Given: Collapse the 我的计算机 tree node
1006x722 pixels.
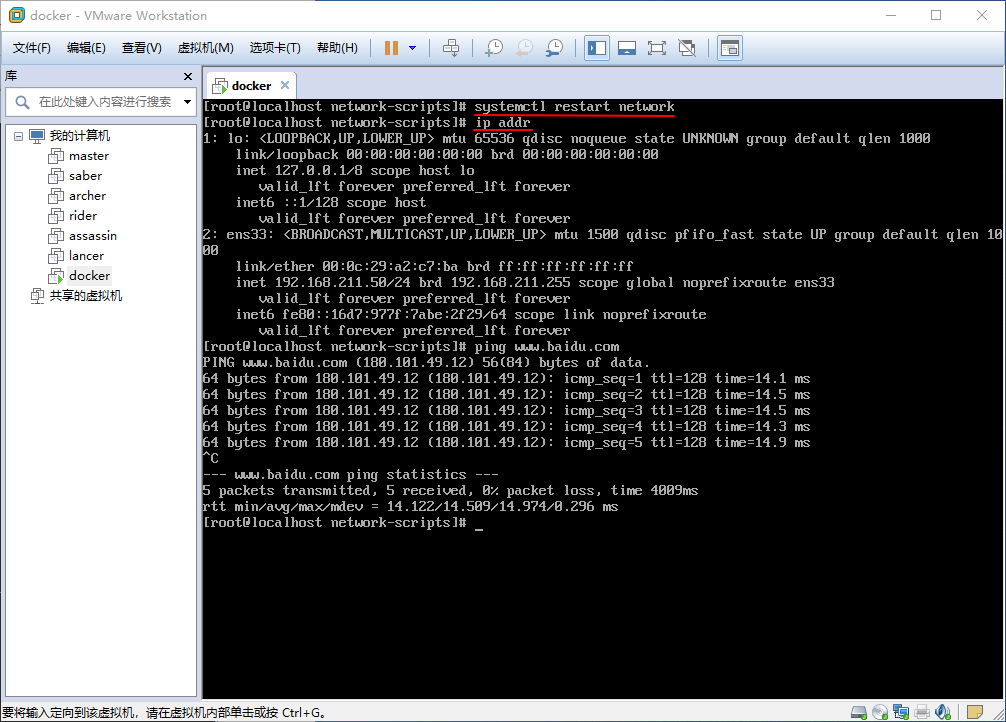Looking at the screenshot, I should [20, 135].
